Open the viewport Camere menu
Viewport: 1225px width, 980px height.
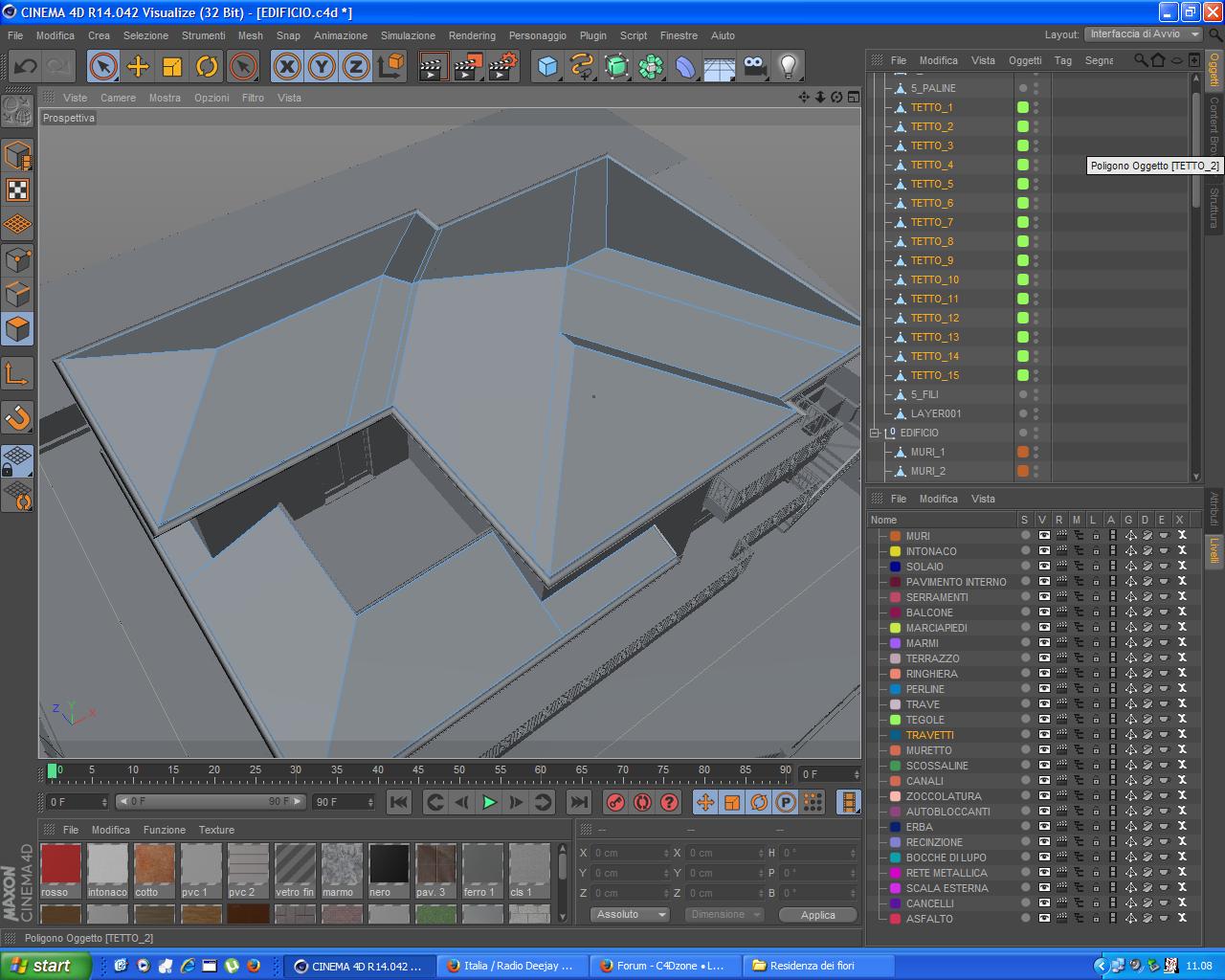pos(118,98)
